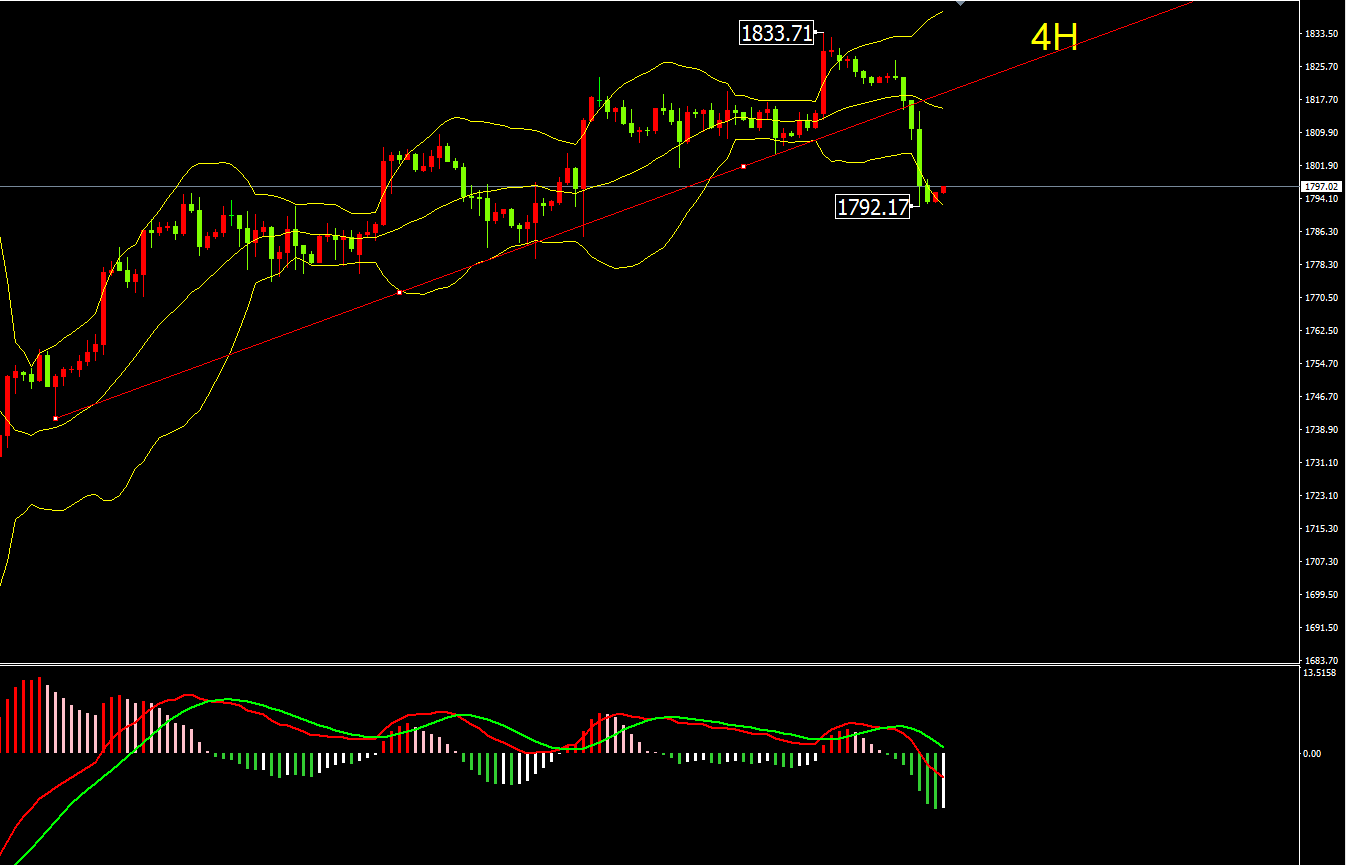Click the 1770.50 price scale value
Image resolution: width=1347 pixels, height=865 pixels.
coord(1321,298)
